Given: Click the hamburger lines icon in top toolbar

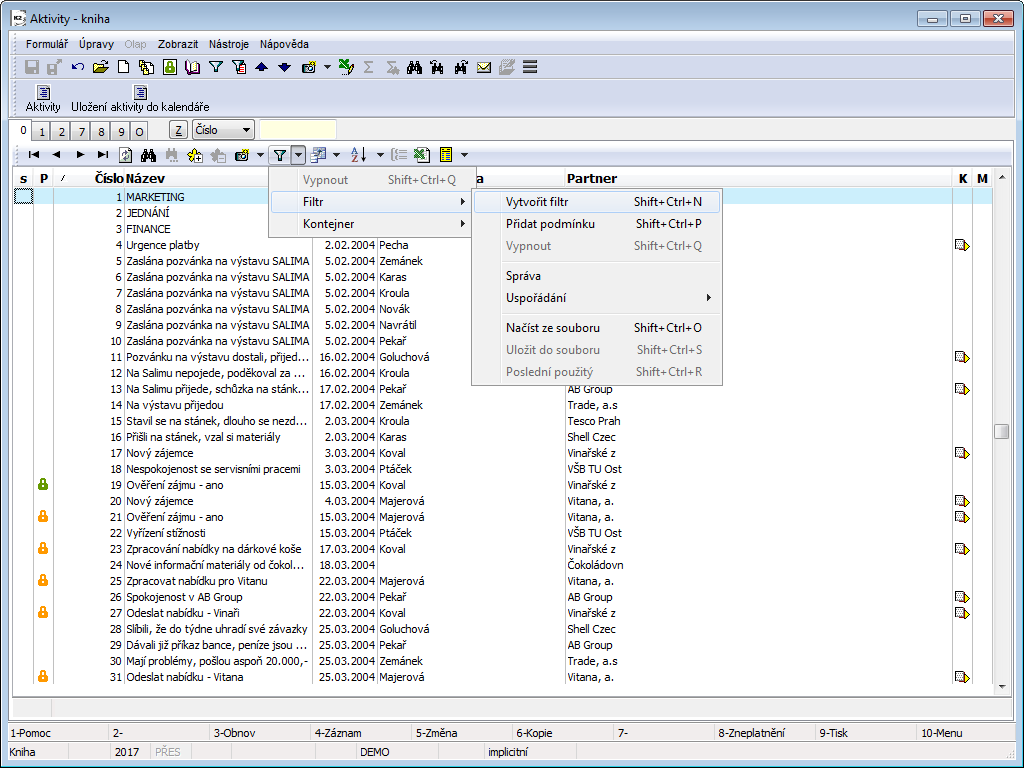Looking at the screenshot, I should (x=530, y=67).
